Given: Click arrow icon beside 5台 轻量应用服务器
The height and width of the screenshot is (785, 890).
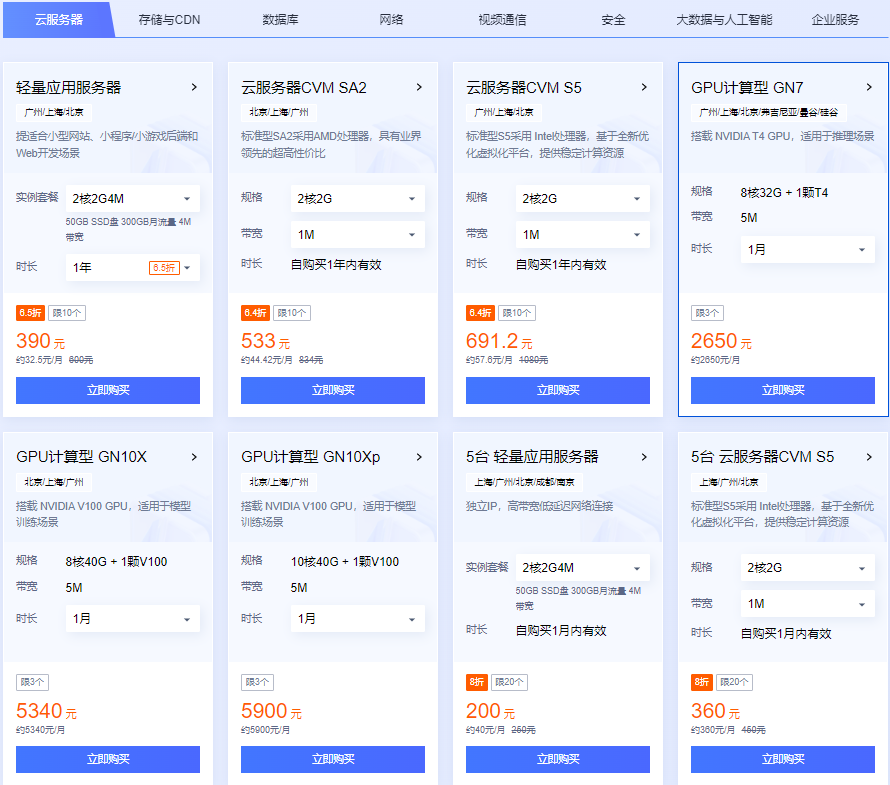Looking at the screenshot, I should pos(644,457).
